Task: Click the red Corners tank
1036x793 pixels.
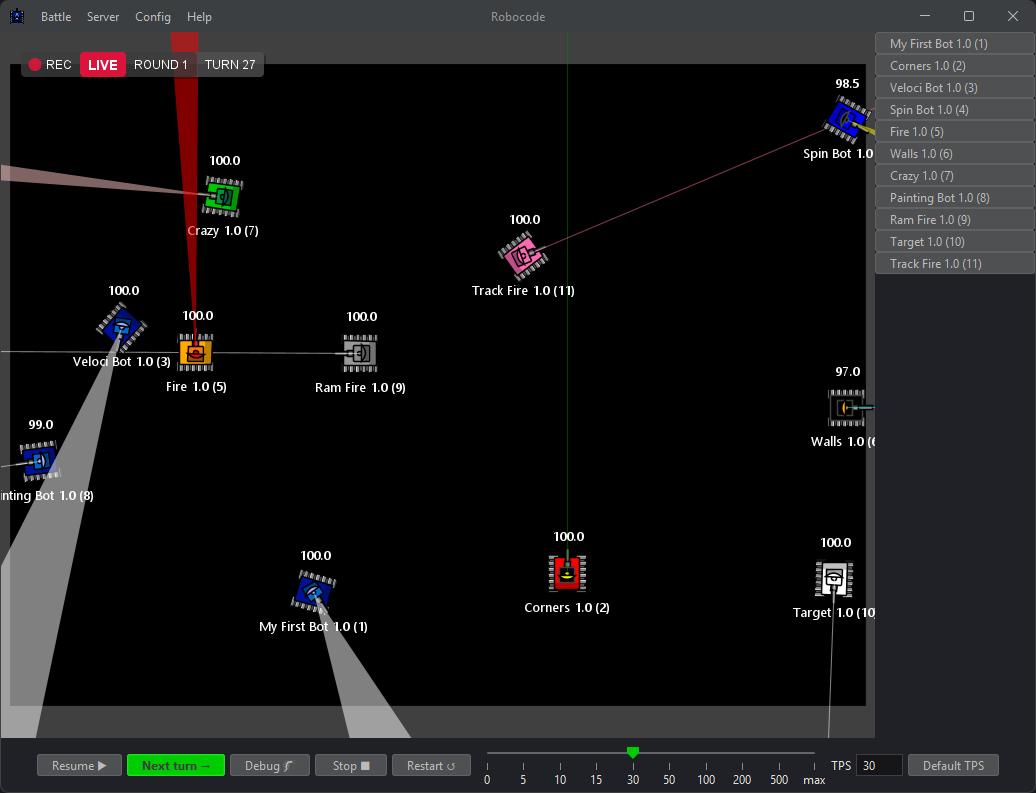Action: (567, 572)
